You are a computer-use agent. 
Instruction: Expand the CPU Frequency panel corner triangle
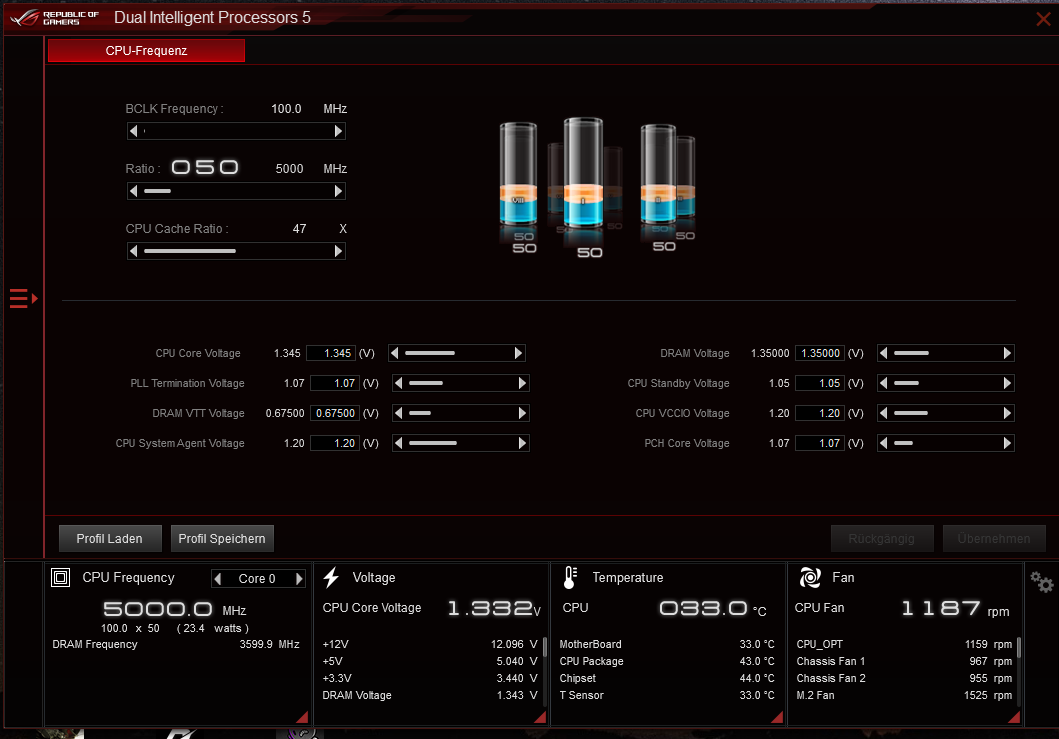[x=302, y=717]
